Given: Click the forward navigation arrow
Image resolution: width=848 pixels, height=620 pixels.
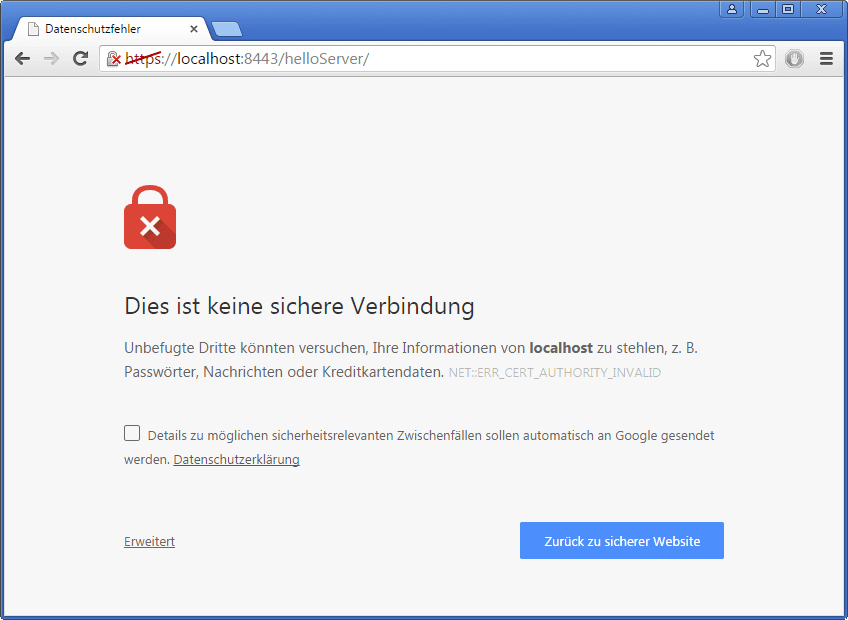Looking at the screenshot, I should coord(51,59).
